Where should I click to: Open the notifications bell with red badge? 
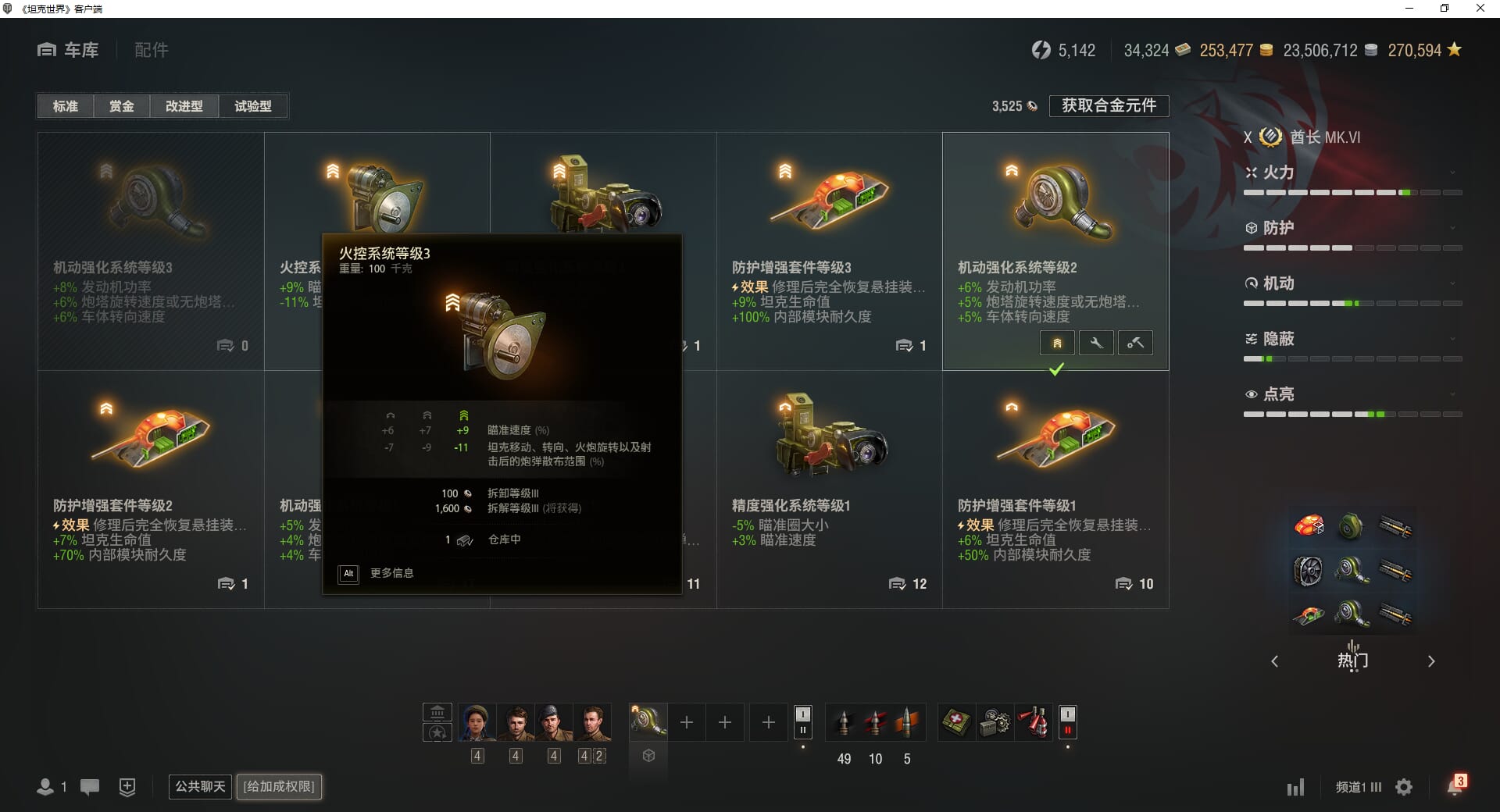pyautogui.click(x=1456, y=785)
